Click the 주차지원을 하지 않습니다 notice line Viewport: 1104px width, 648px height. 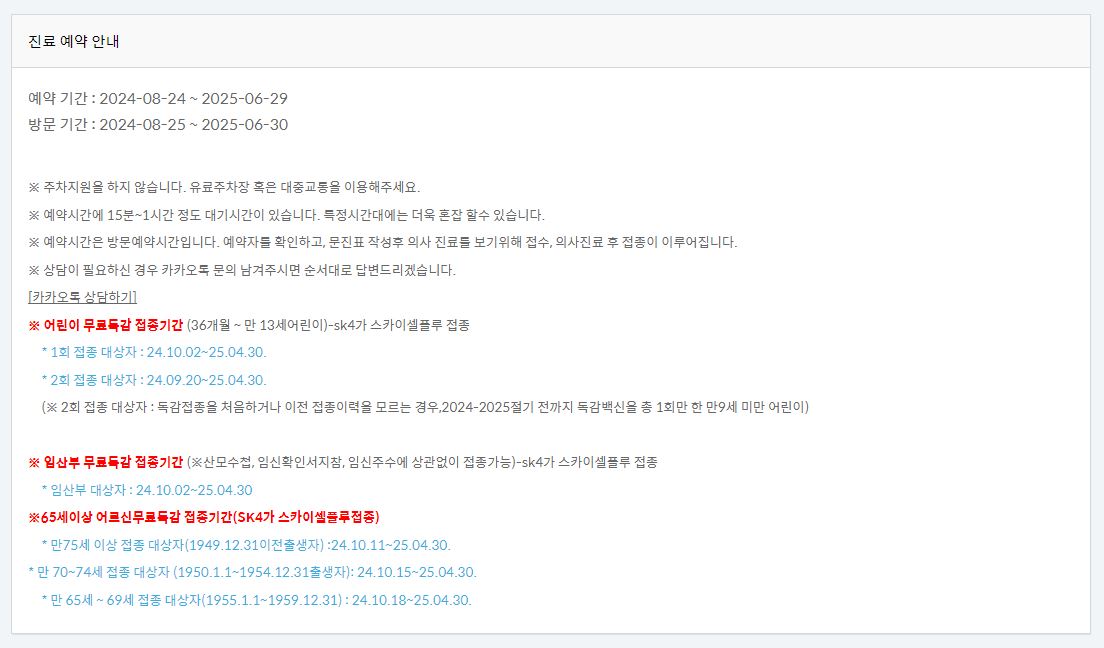tap(224, 187)
